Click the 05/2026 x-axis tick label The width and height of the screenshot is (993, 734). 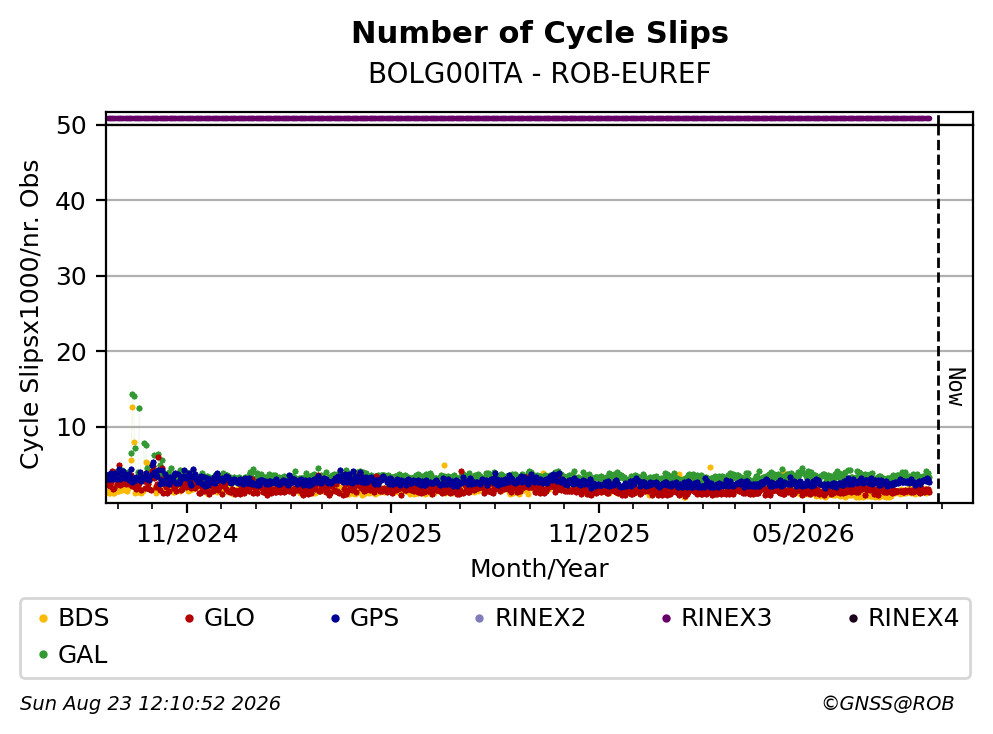click(x=803, y=534)
